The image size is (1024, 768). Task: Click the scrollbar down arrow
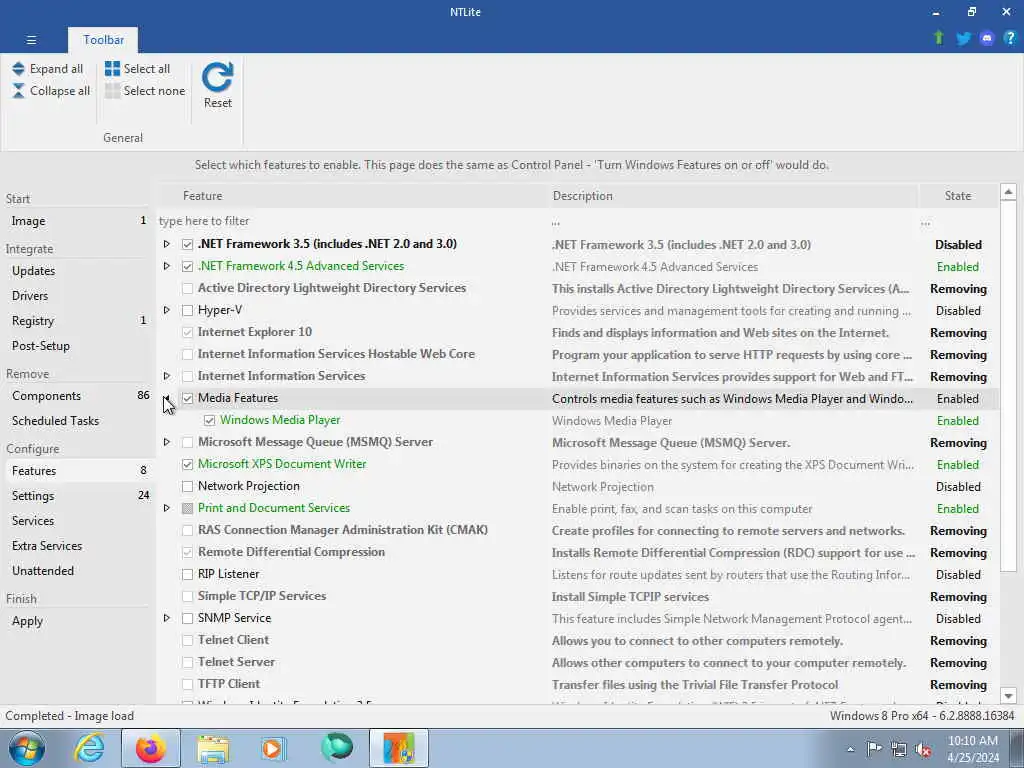1008,696
